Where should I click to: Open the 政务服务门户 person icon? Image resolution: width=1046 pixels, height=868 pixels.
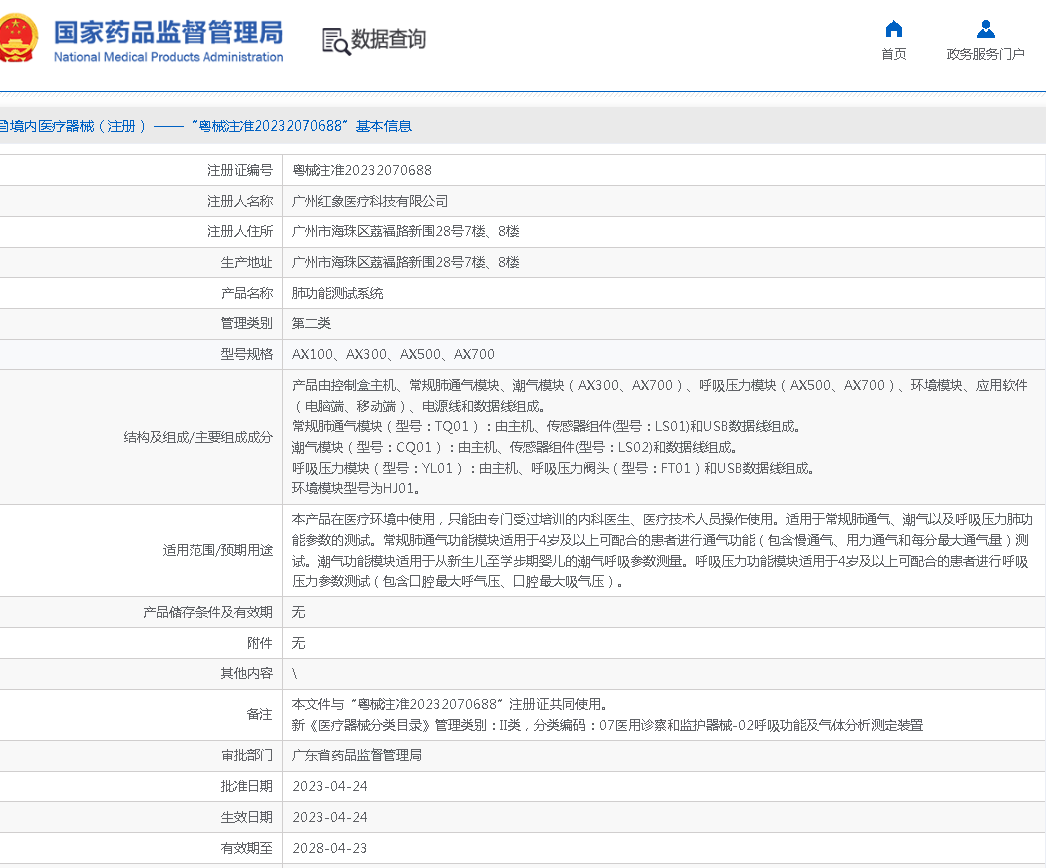click(985, 29)
